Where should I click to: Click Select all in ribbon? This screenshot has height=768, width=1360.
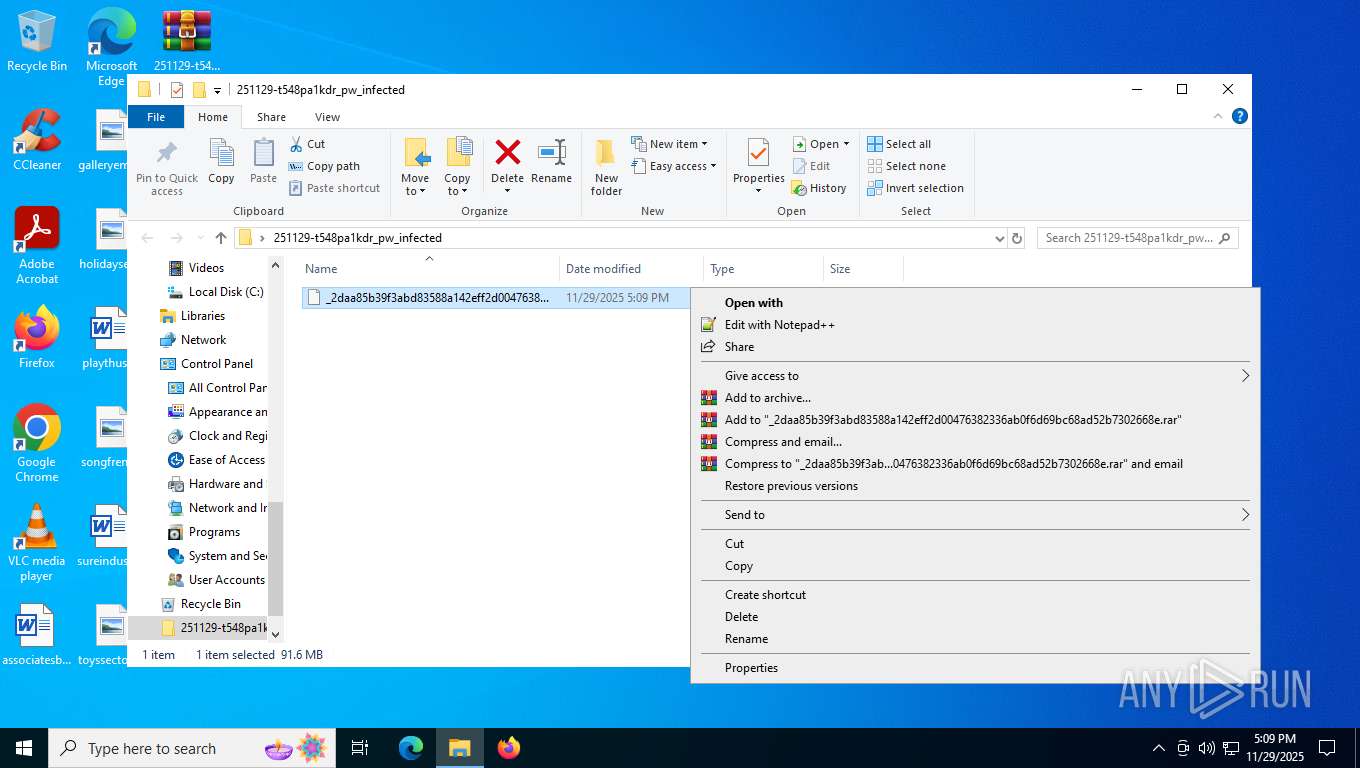pyautogui.click(x=899, y=144)
